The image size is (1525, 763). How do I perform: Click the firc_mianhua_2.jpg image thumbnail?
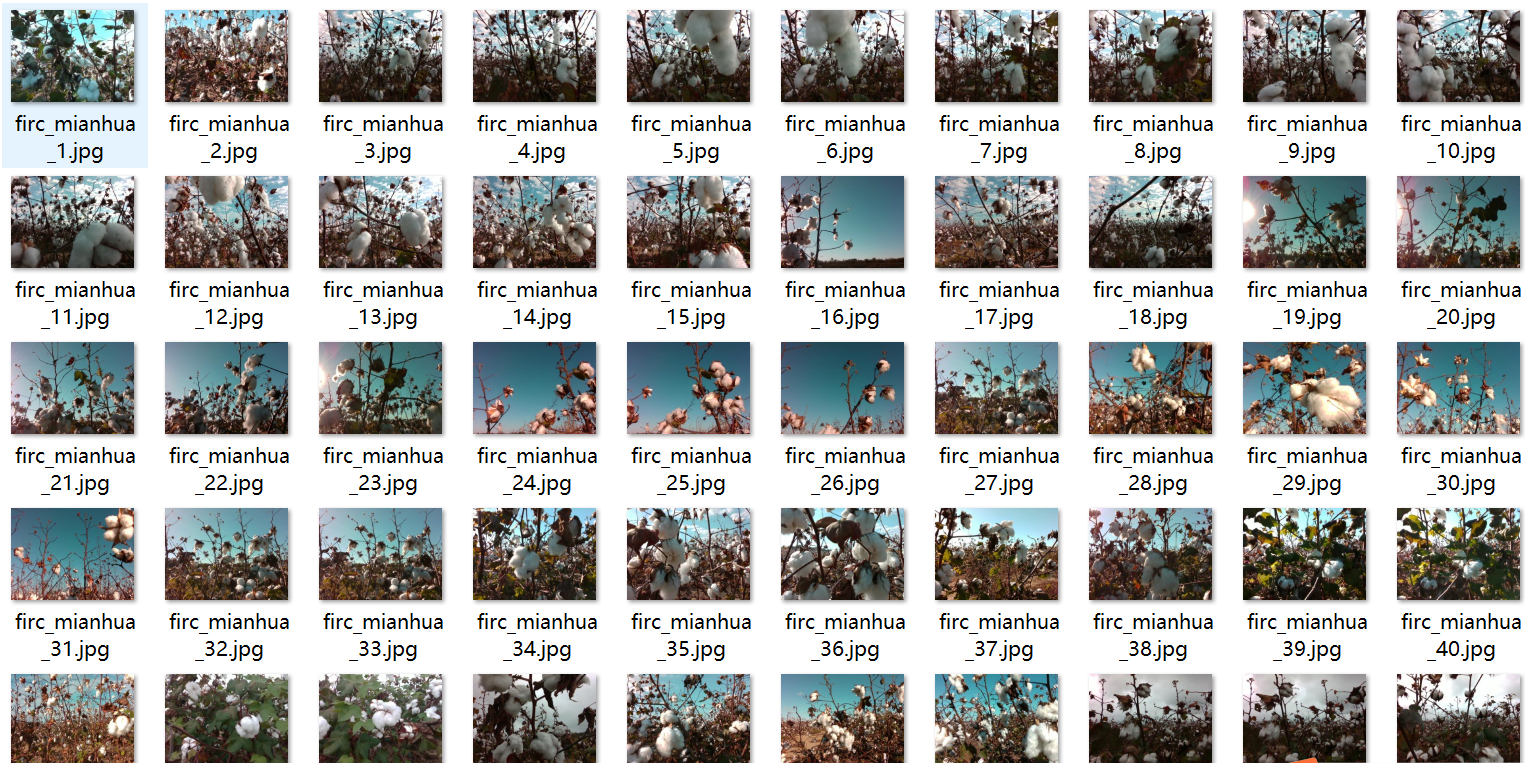[x=227, y=56]
